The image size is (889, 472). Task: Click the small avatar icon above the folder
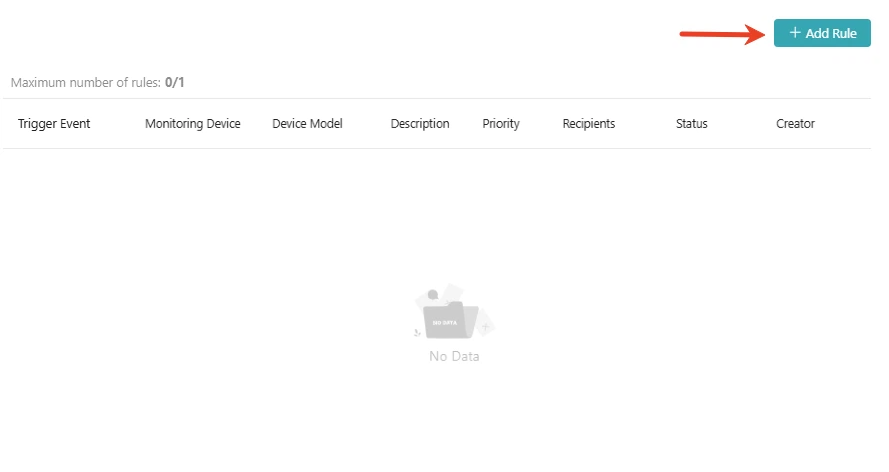(x=432, y=295)
